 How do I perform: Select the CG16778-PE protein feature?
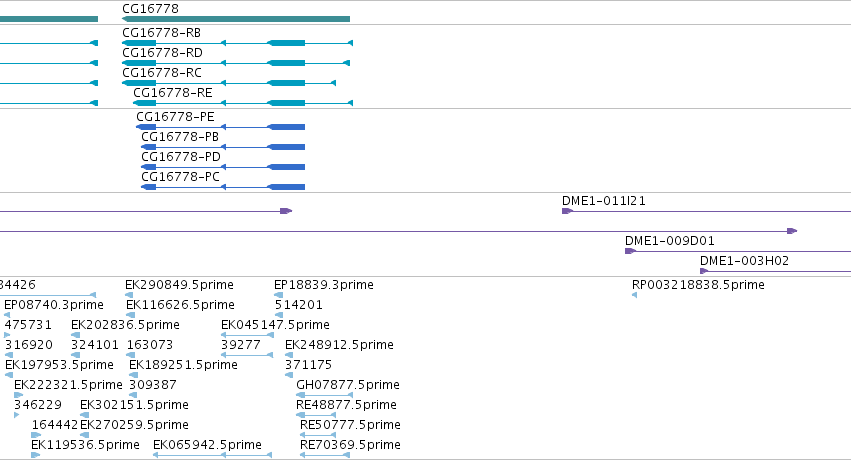(x=220, y=127)
